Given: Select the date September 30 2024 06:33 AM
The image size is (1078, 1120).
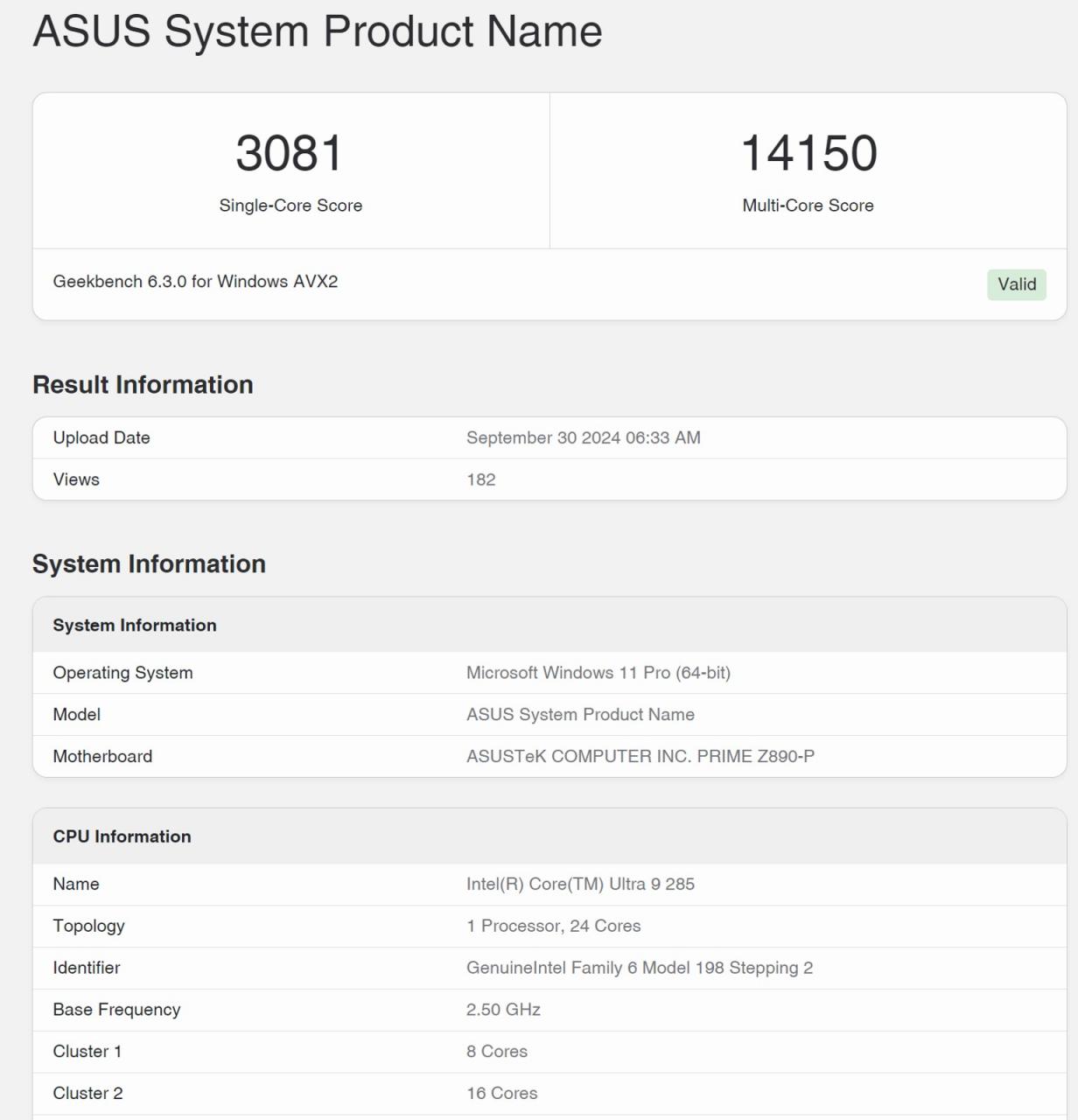Looking at the screenshot, I should coord(583,437).
